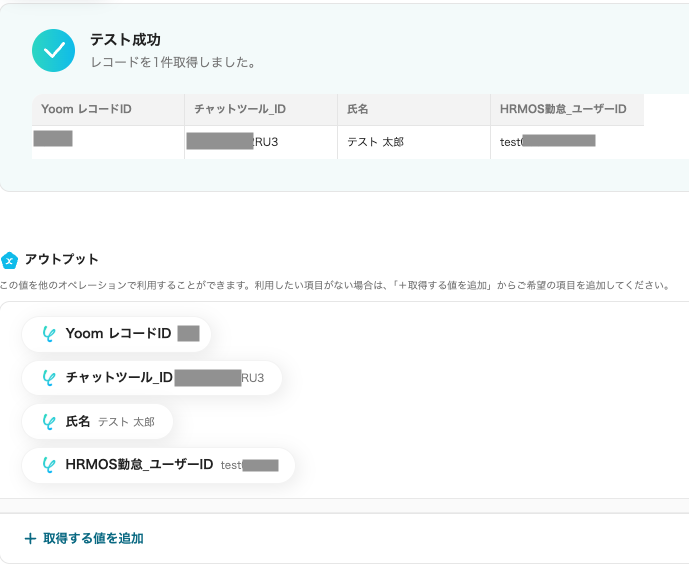Click the アウトプット heading text
The width and height of the screenshot is (689, 571).
(62, 259)
